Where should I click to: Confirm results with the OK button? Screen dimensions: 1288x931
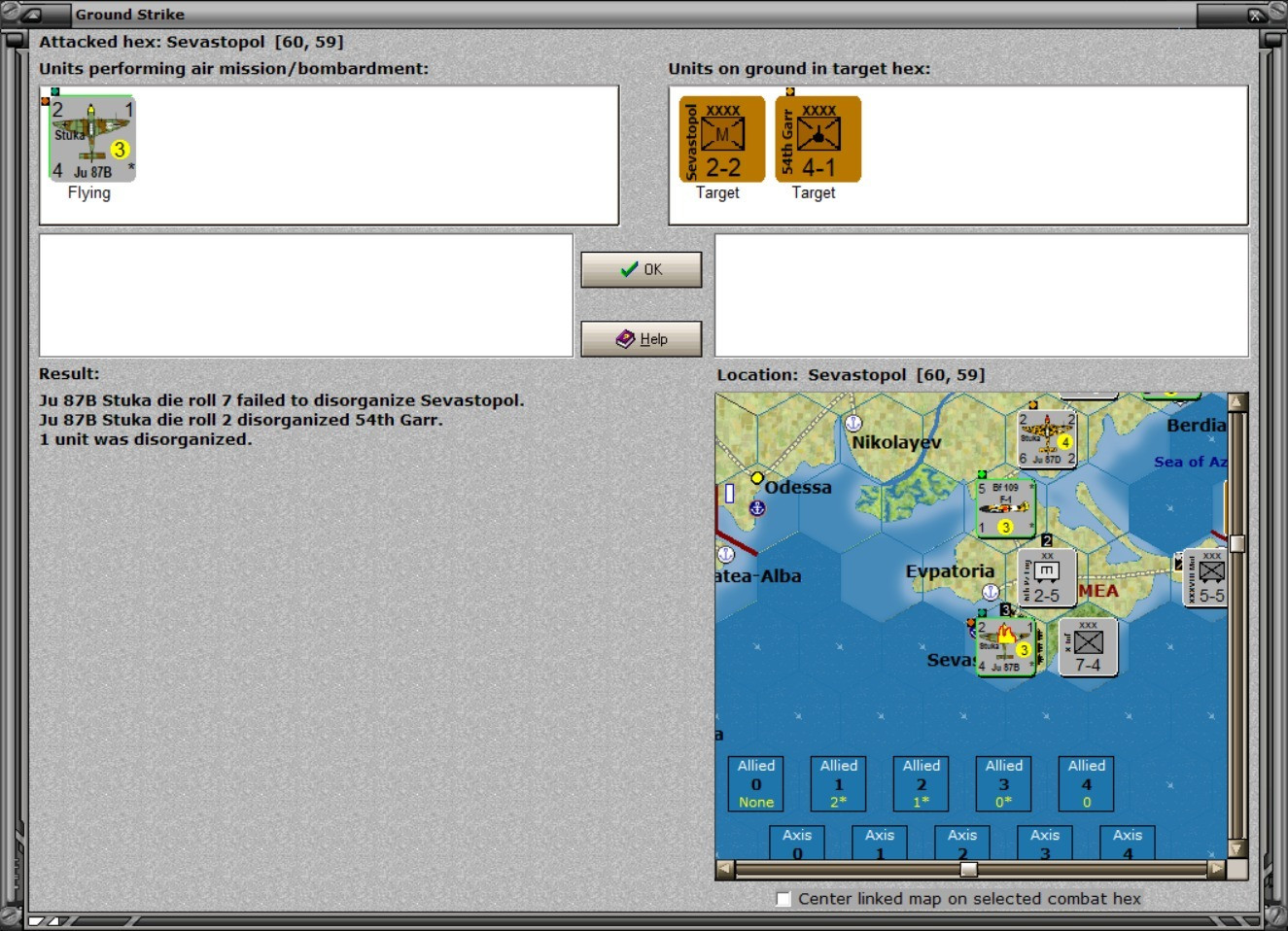tap(641, 269)
